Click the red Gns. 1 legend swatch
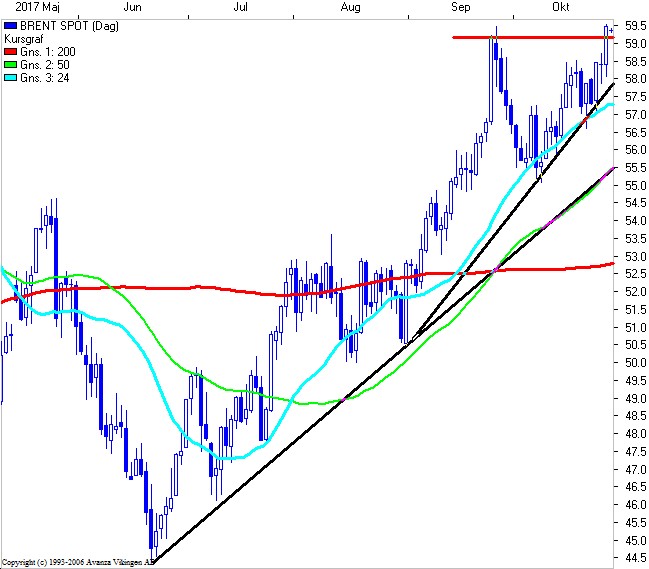Image resolution: width=649 pixels, height=569 pixels. 10,52
